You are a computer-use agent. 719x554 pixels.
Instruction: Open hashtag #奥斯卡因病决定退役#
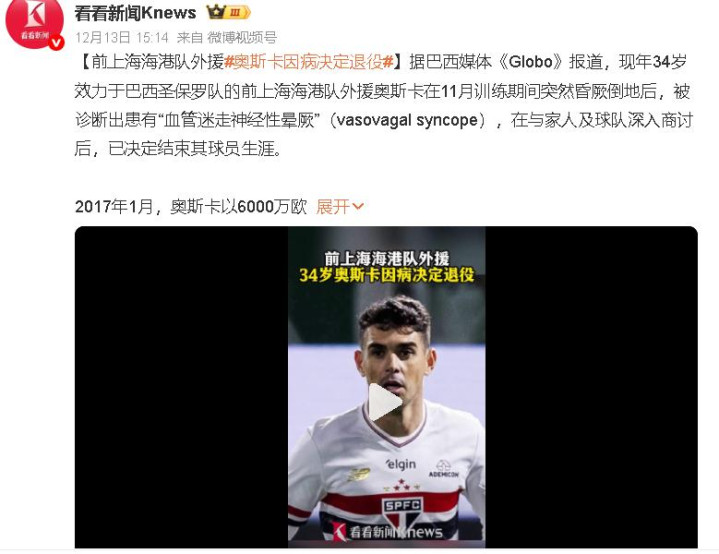[309, 61]
